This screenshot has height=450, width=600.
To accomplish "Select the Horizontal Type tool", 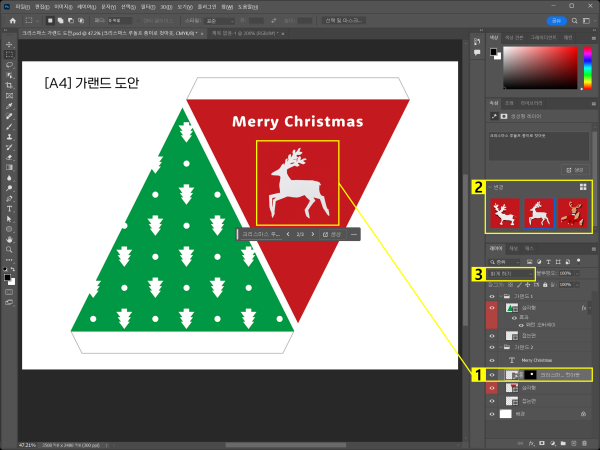I will pyautogui.click(x=9, y=209).
